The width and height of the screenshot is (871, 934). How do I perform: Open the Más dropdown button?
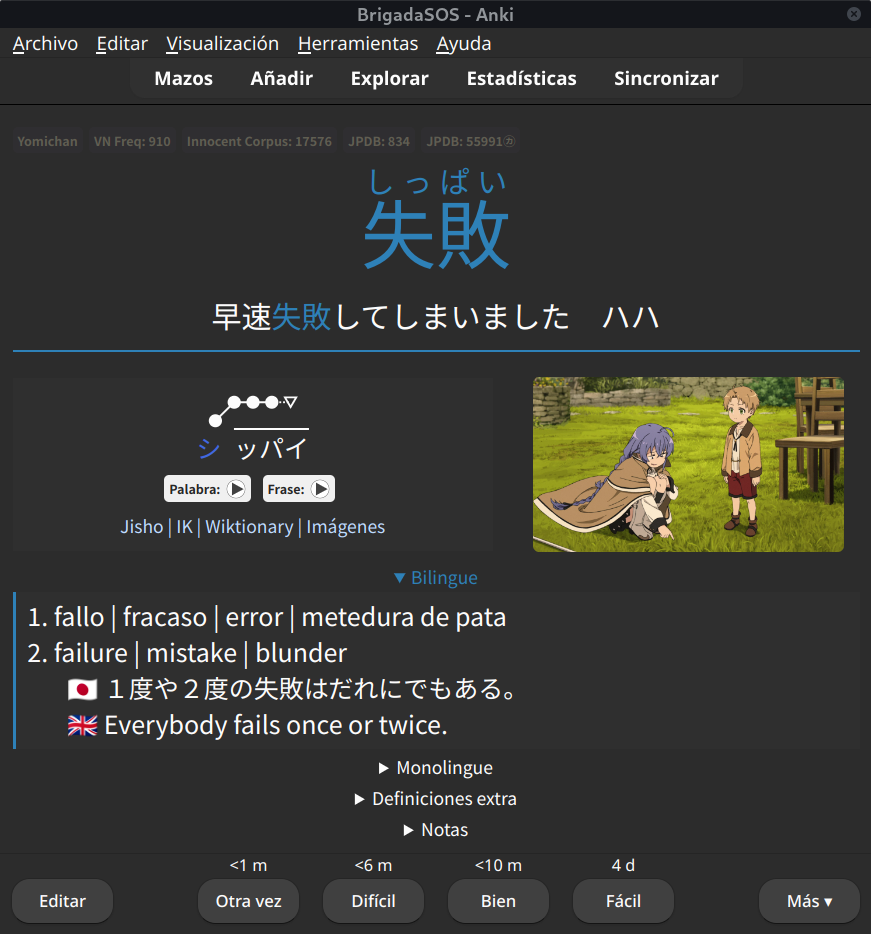809,901
